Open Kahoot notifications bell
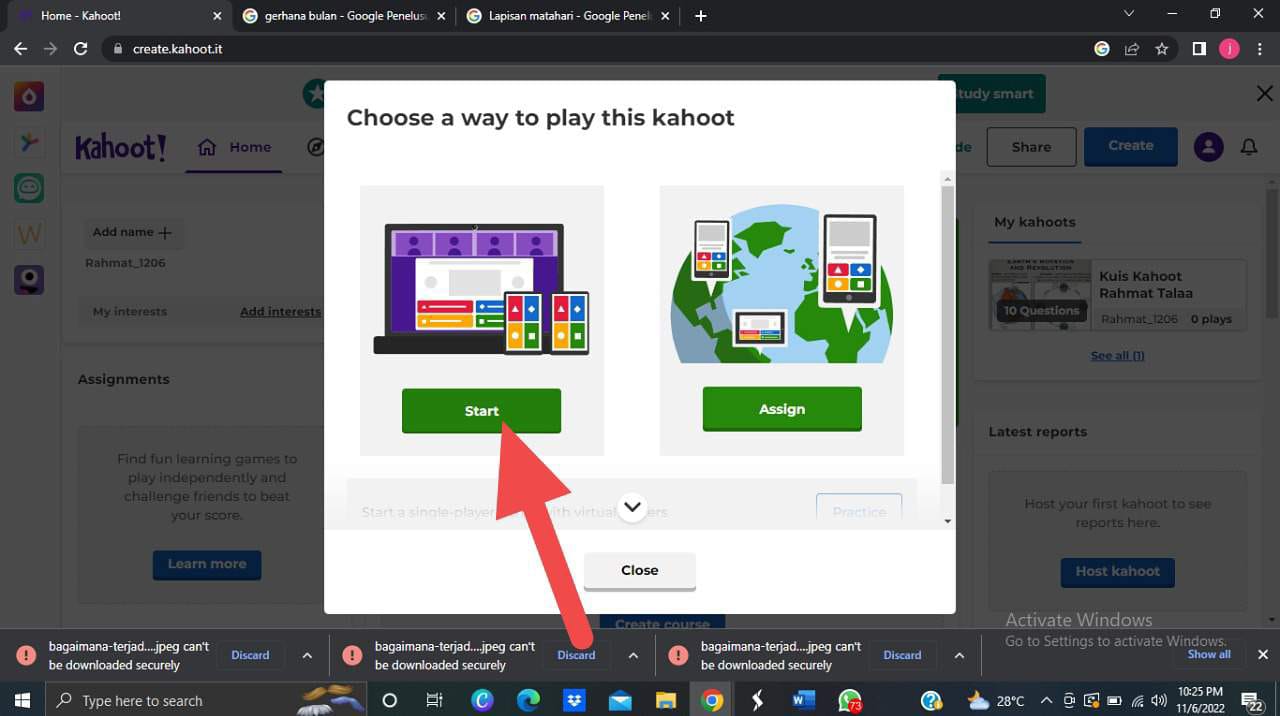The width and height of the screenshot is (1280, 716). click(1249, 147)
